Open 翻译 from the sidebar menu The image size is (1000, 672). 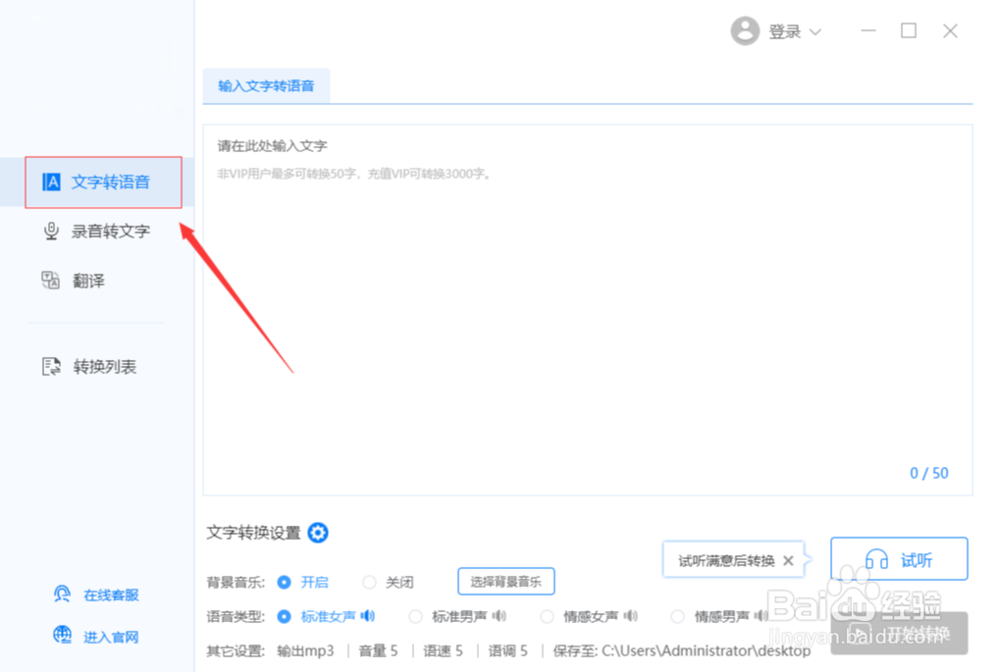pyautogui.click(x=51, y=281)
